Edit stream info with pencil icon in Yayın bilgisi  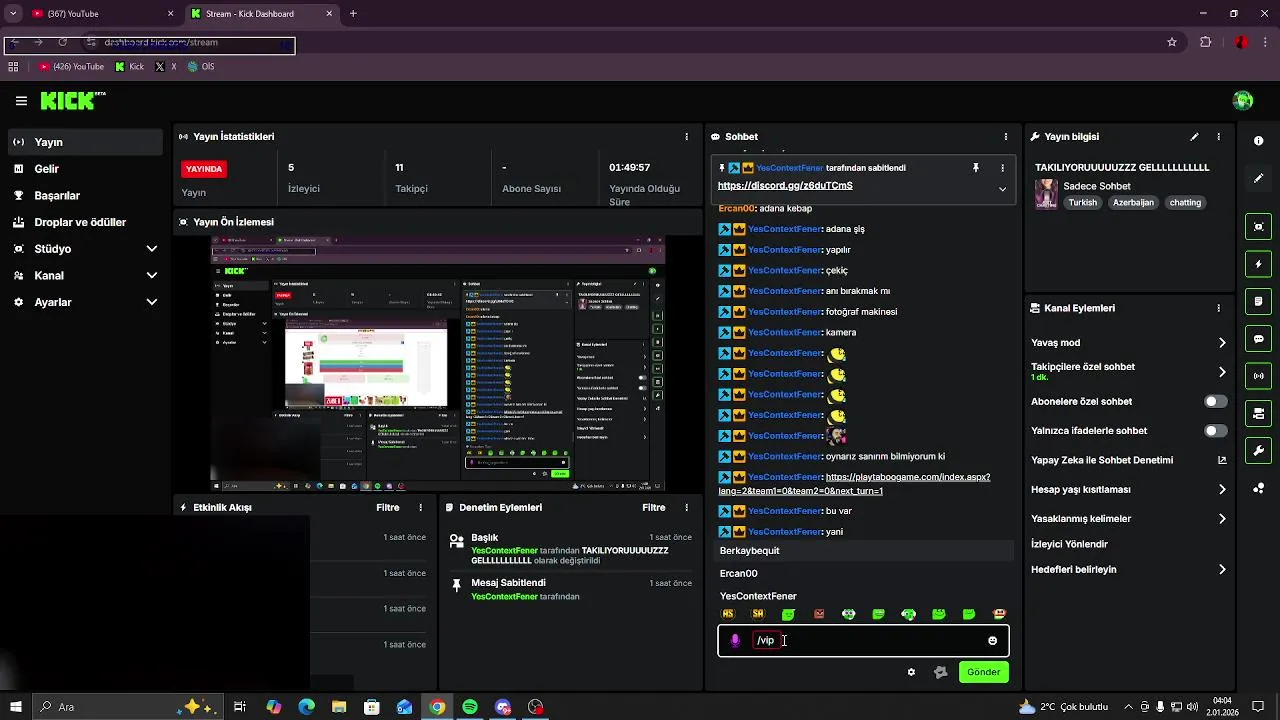(x=1194, y=137)
